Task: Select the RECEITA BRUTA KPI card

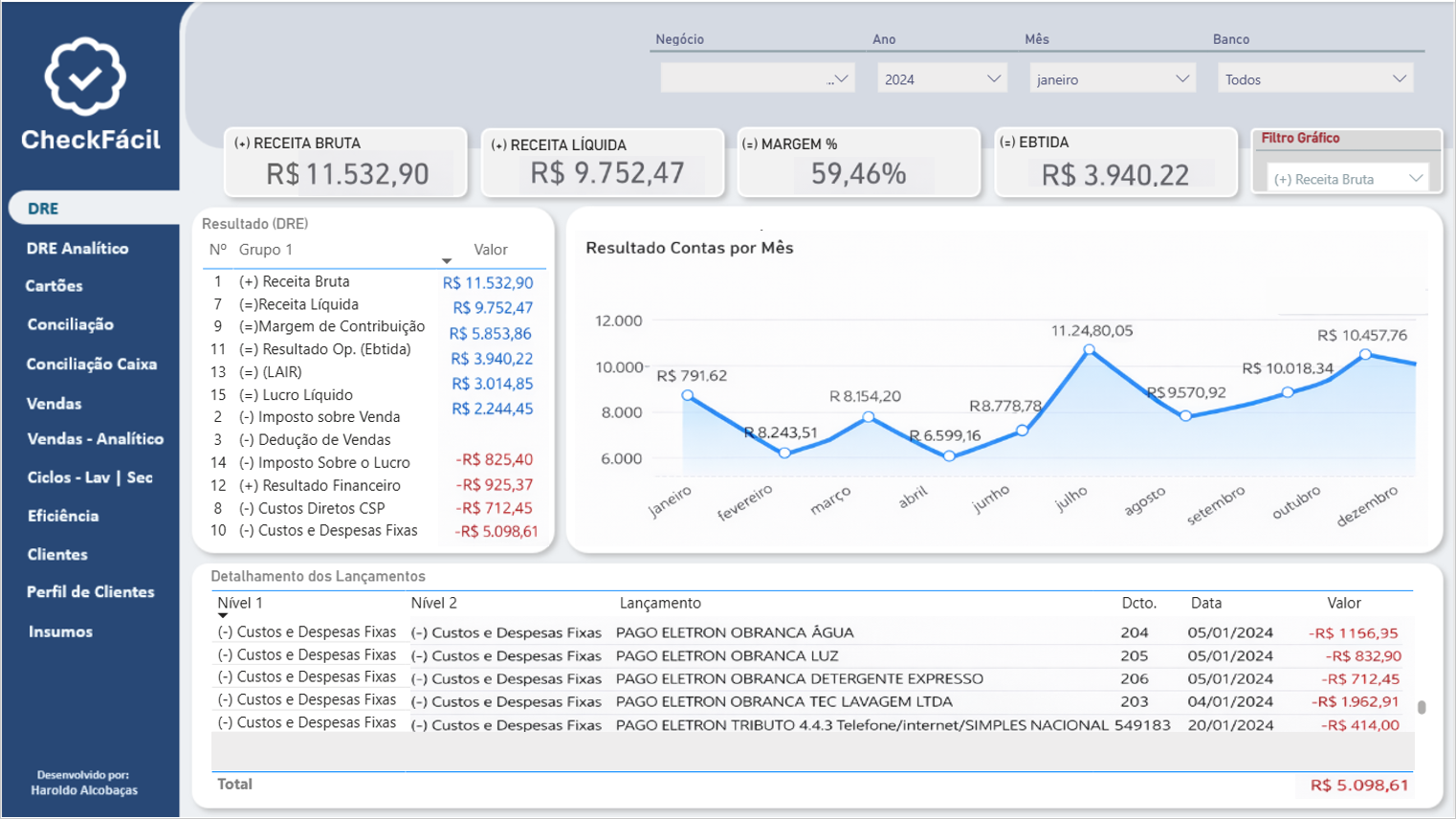Action: (344, 163)
